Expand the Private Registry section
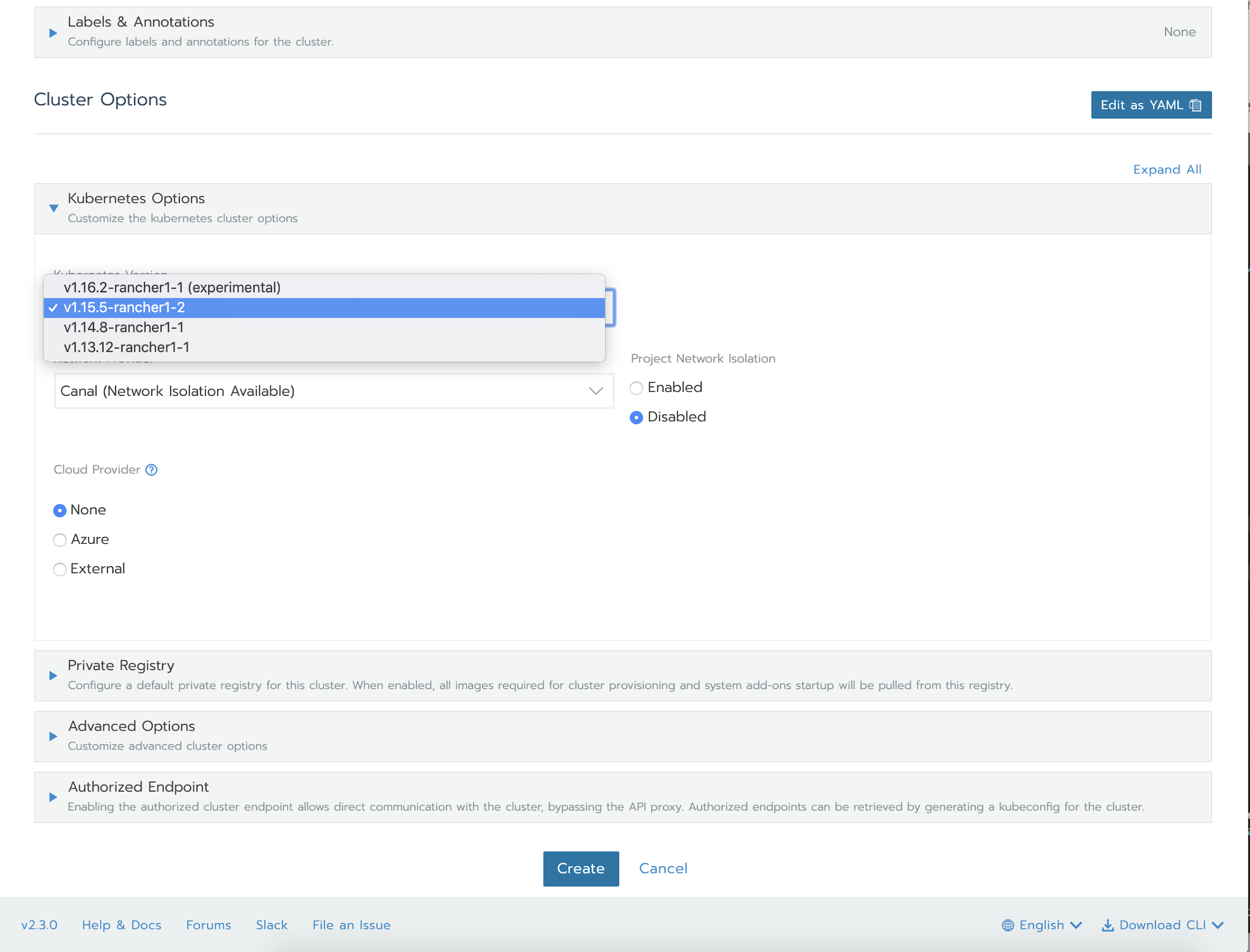Screen dimensions: 1250x952 [53, 676]
